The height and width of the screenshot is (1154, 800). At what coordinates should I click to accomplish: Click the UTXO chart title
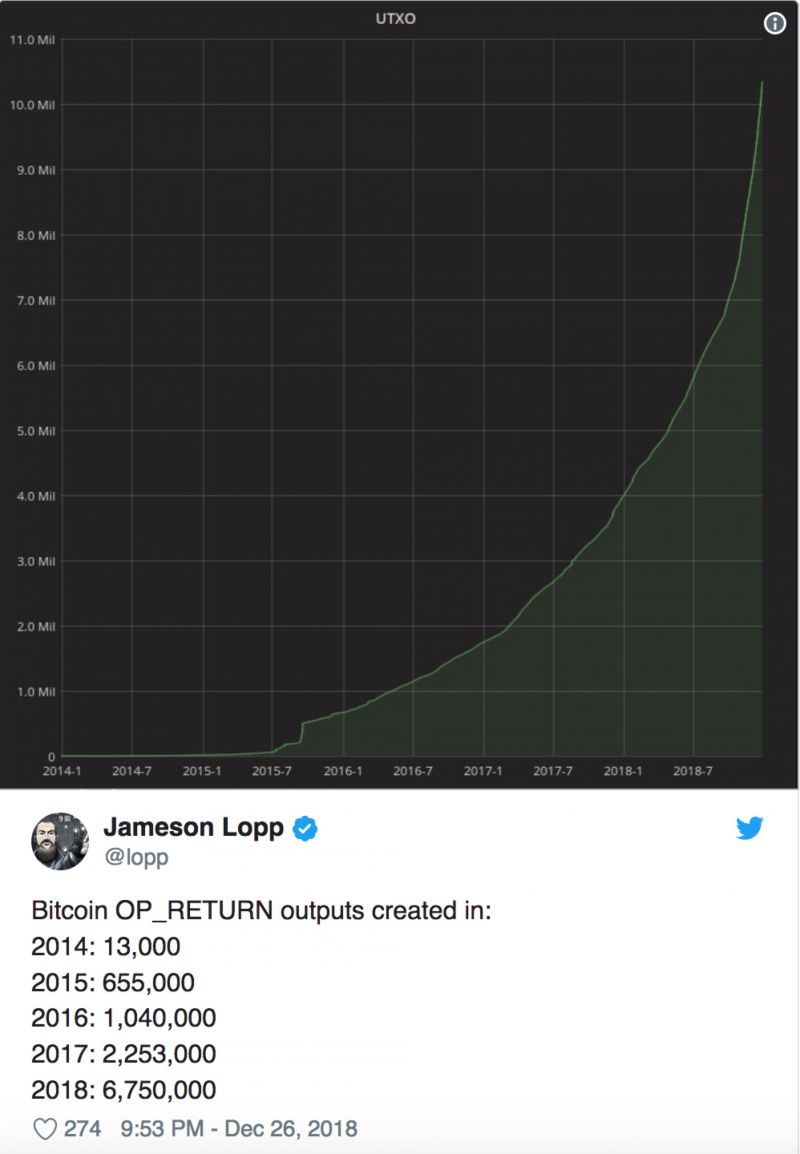coord(396,18)
